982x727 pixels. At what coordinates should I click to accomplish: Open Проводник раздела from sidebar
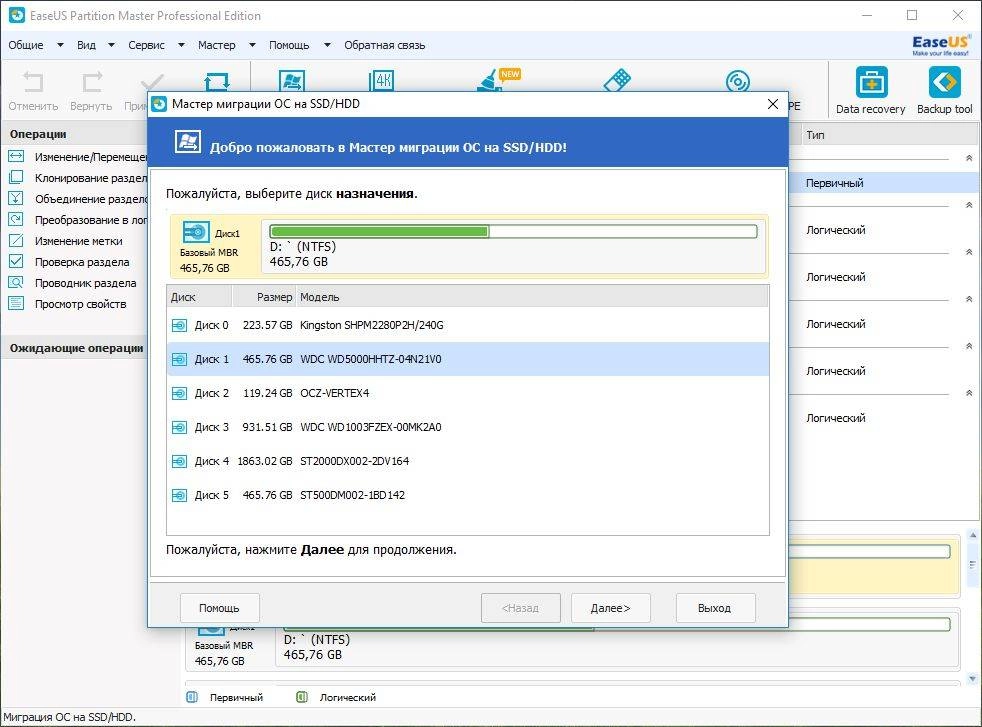pos(72,283)
